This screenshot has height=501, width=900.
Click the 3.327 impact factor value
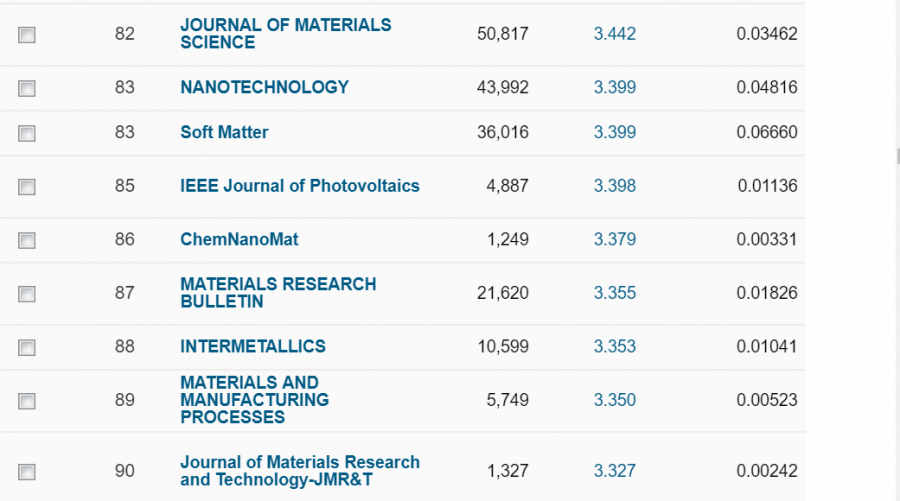(614, 470)
